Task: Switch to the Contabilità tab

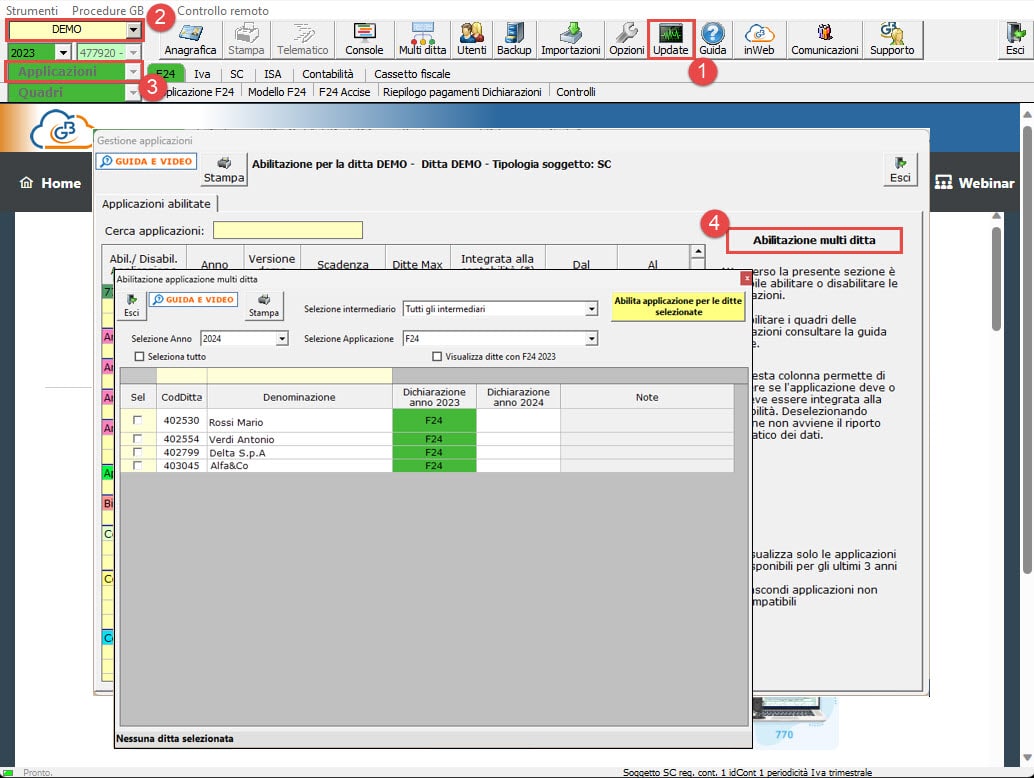Action: pos(327,74)
